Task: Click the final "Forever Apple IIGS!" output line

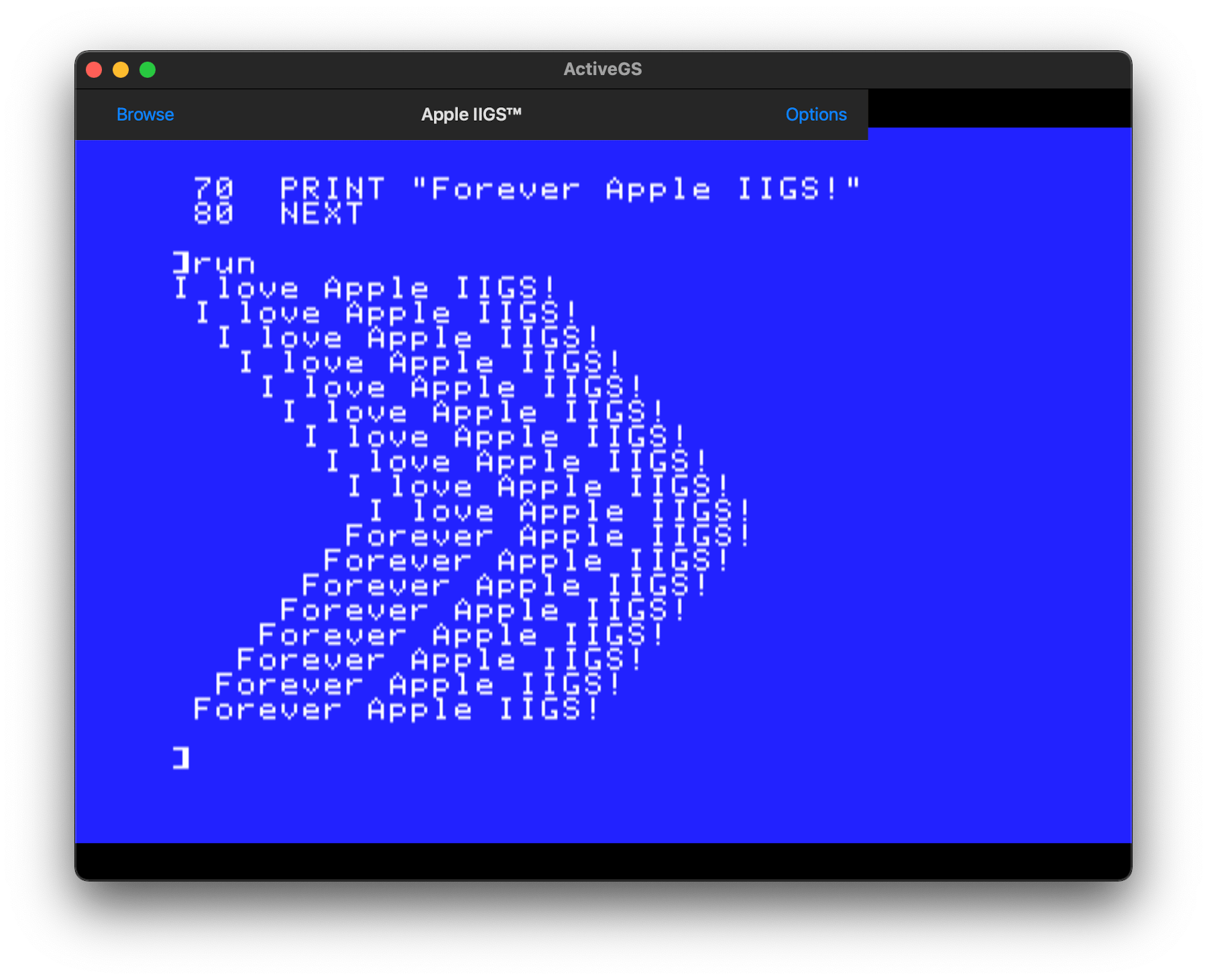Action: point(396,709)
